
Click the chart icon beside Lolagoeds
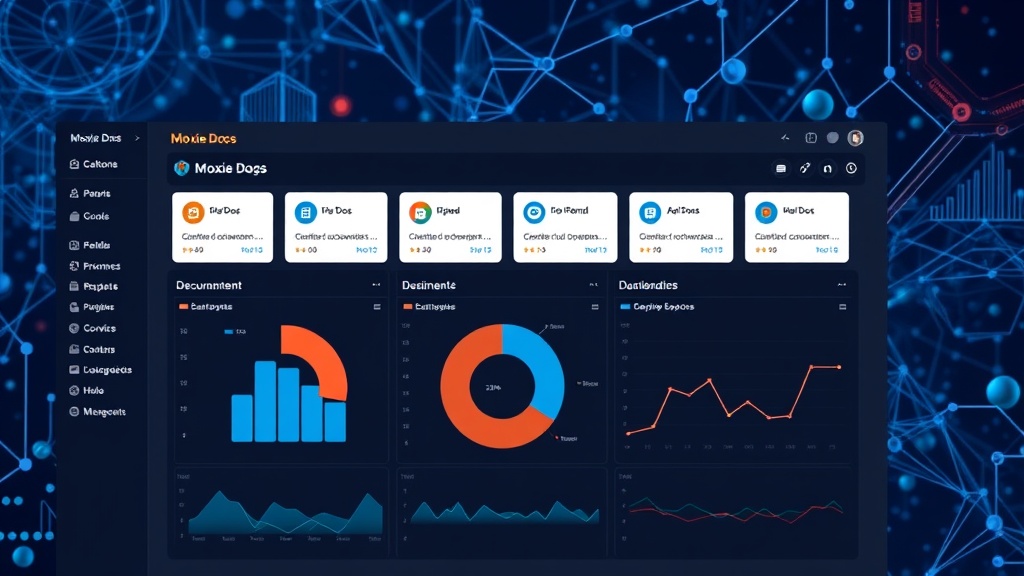pos(74,370)
